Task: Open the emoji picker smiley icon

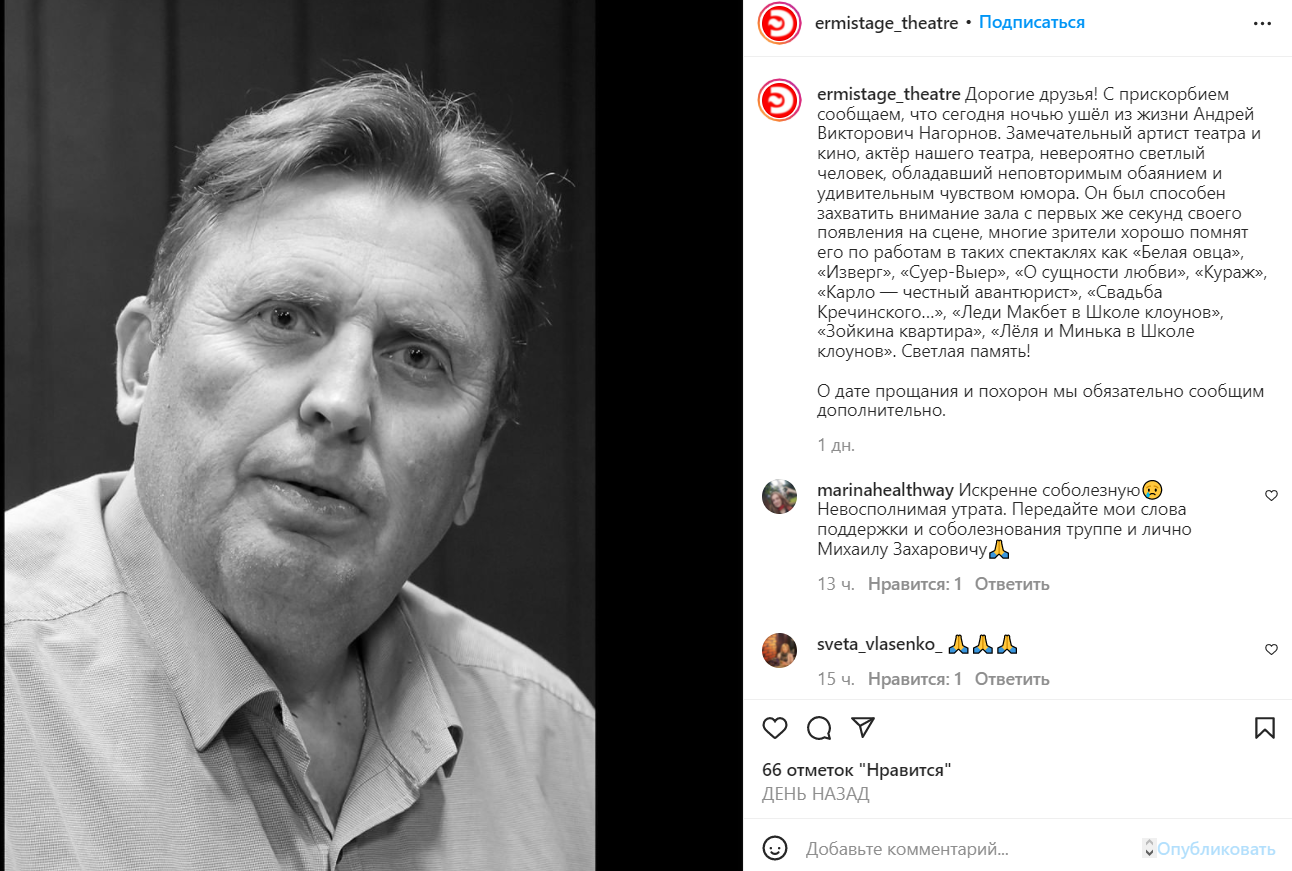Action: point(775,849)
